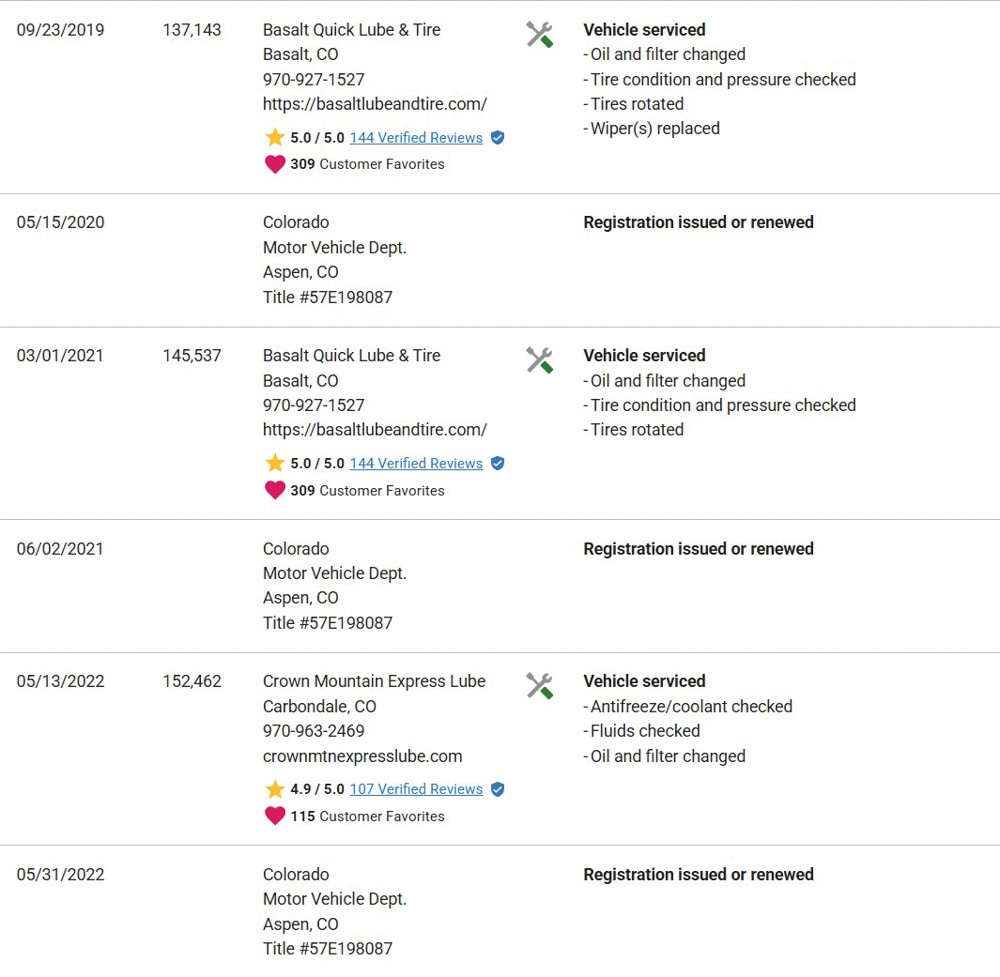Click the verified shield badge for Crown Mountain
The height and width of the screenshot is (977, 1000).
(x=498, y=790)
